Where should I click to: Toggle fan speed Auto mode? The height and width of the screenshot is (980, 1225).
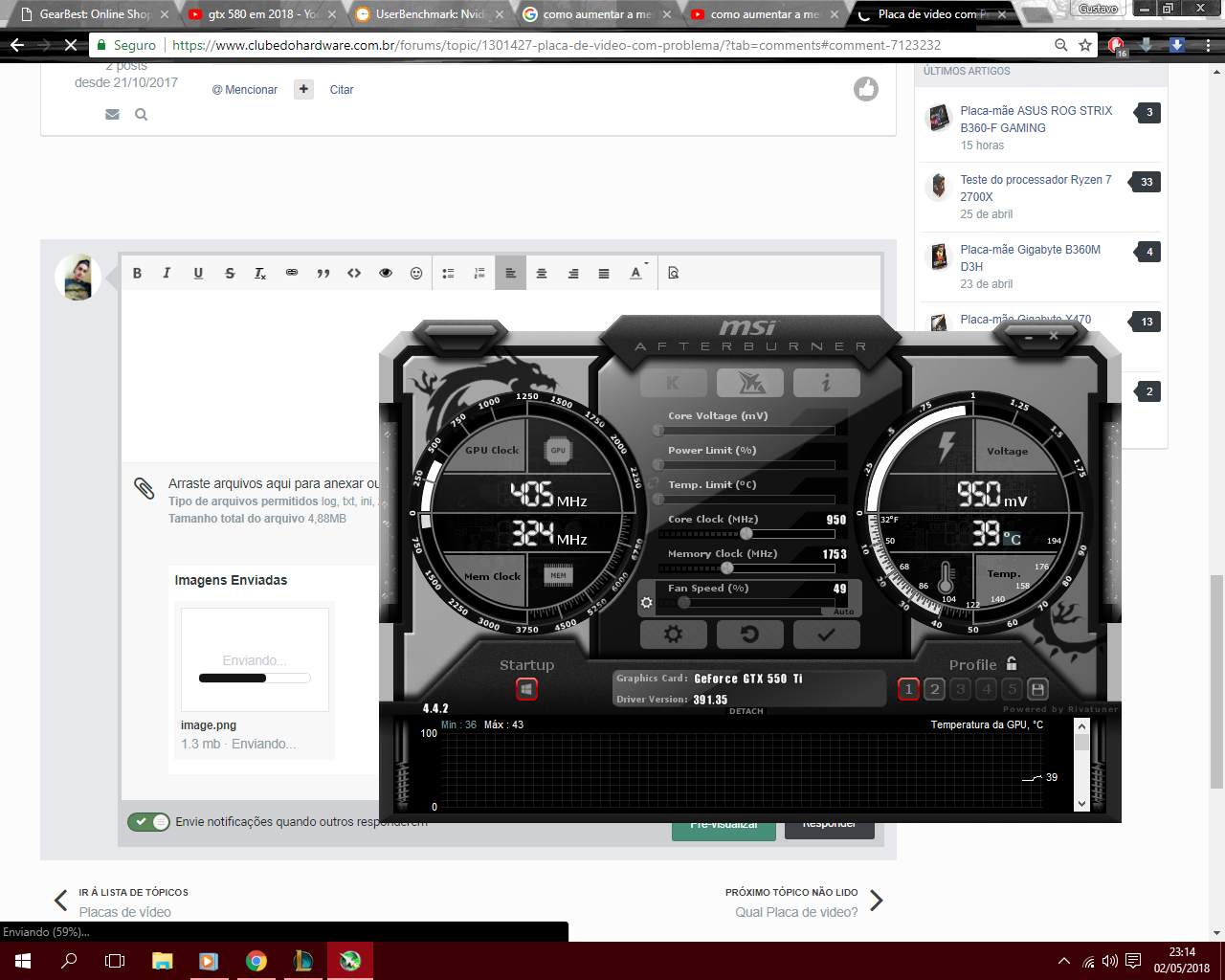843,612
